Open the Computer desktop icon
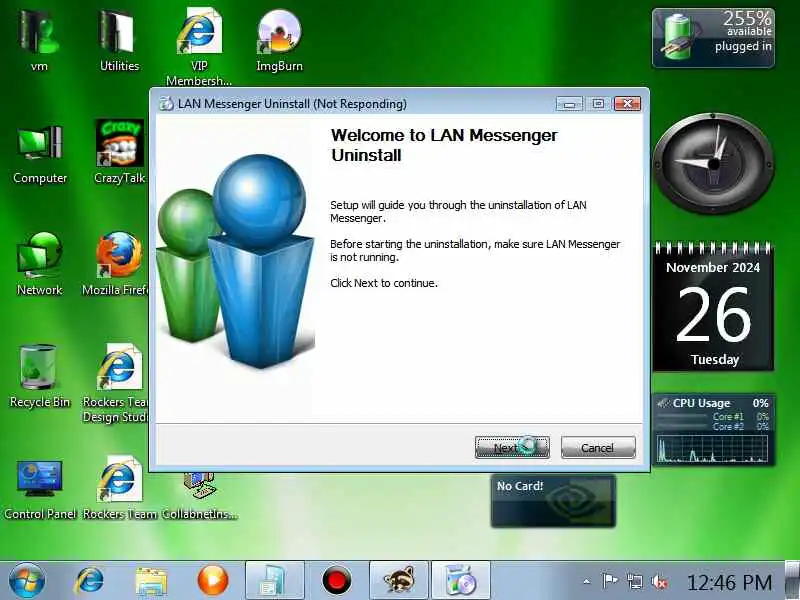Image resolution: width=800 pixels, height=600 pixels. (40, 153)
